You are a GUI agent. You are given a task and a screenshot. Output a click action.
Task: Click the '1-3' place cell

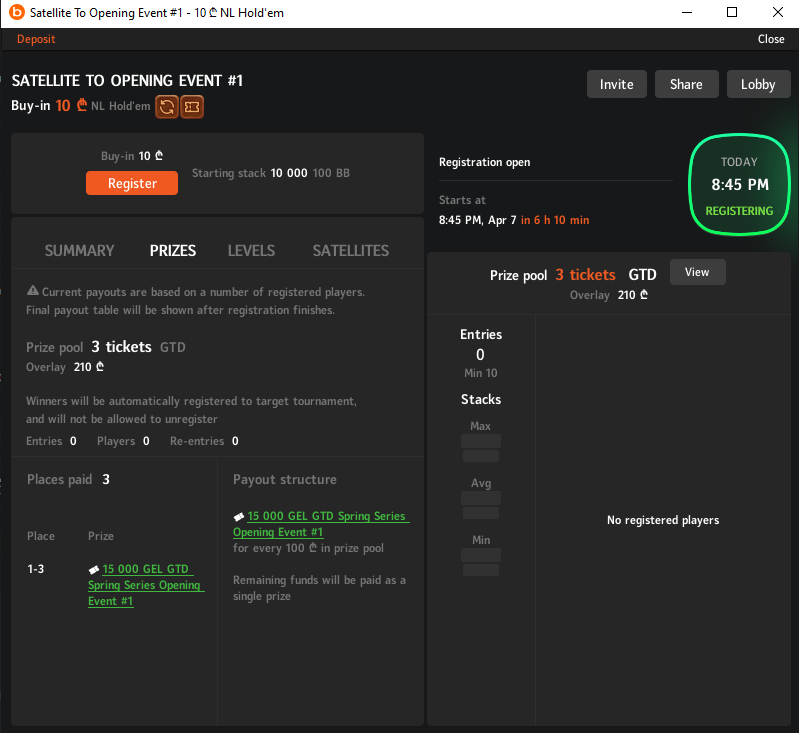tap(36, 569)
